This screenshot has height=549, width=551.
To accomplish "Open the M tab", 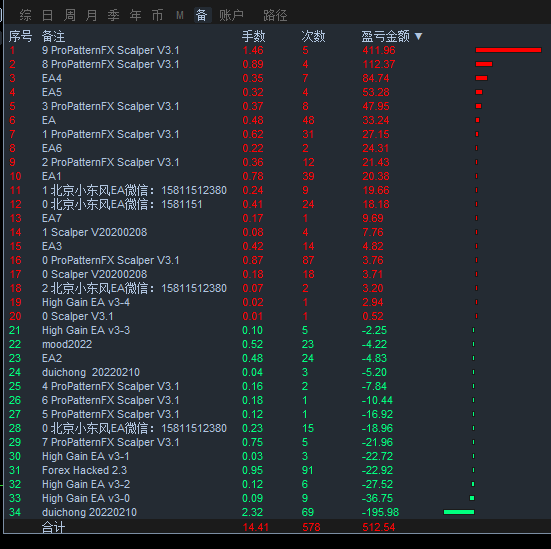I will click(180, 15).
